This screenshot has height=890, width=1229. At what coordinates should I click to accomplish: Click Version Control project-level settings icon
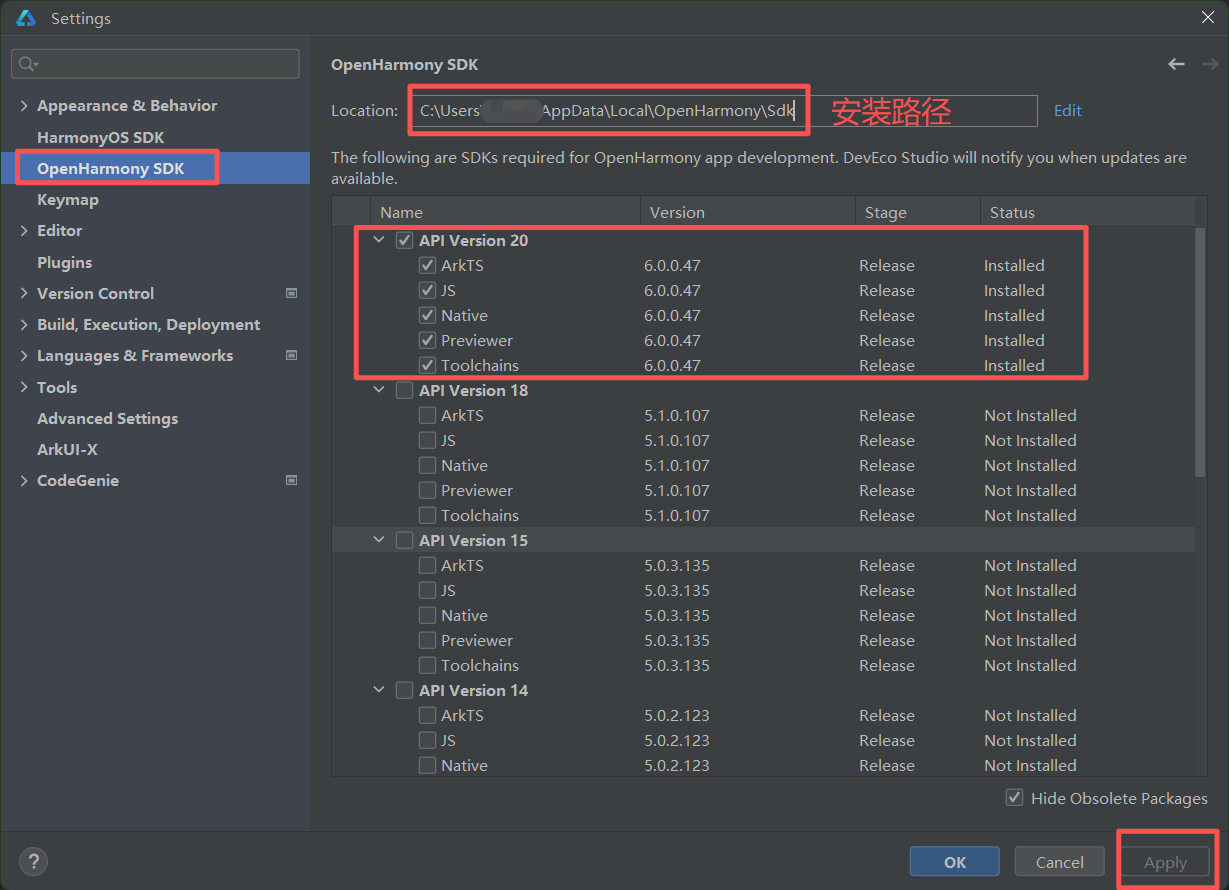pos(292,293)
